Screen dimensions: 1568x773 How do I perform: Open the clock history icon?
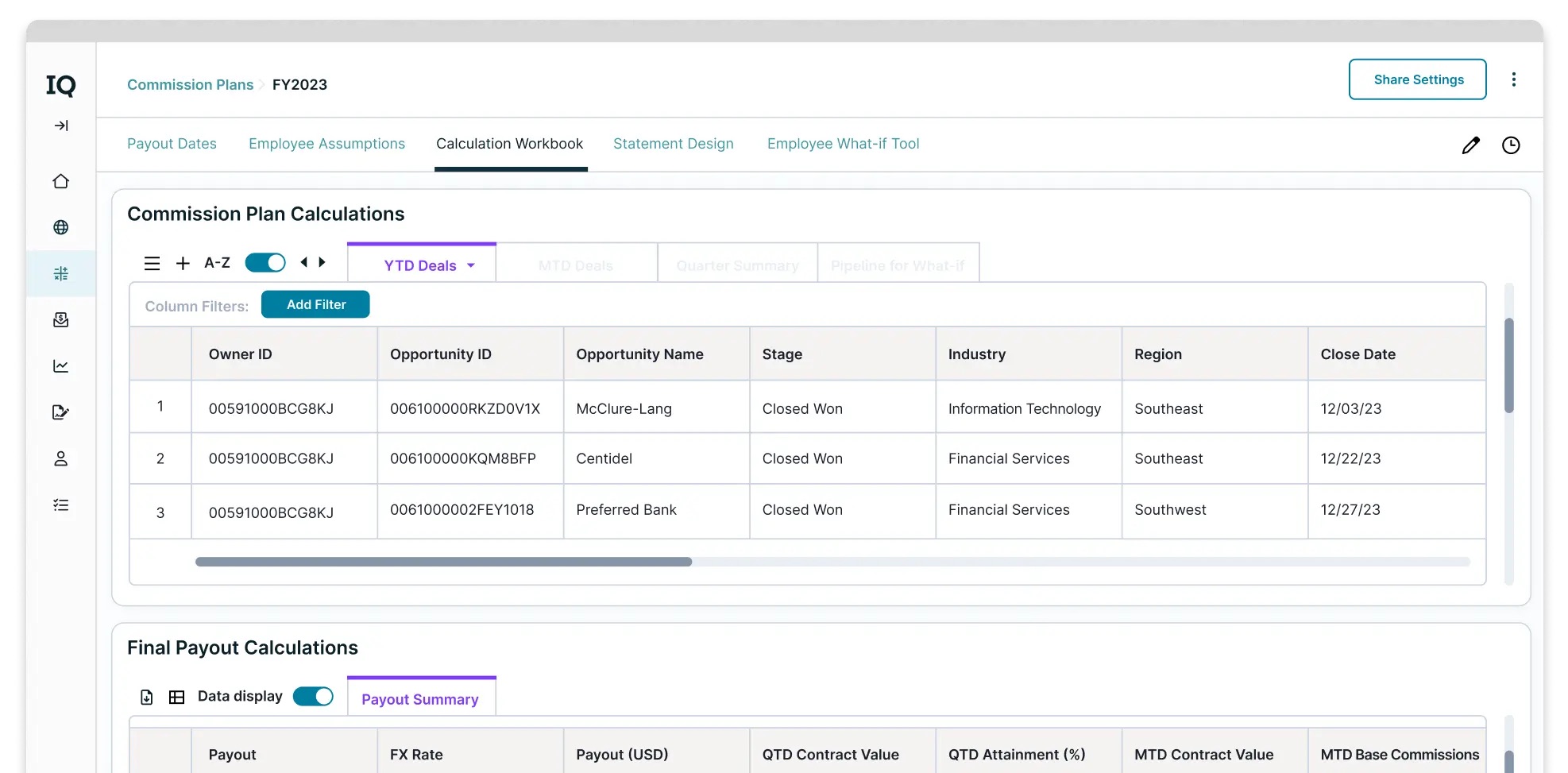click(1510, 145)
